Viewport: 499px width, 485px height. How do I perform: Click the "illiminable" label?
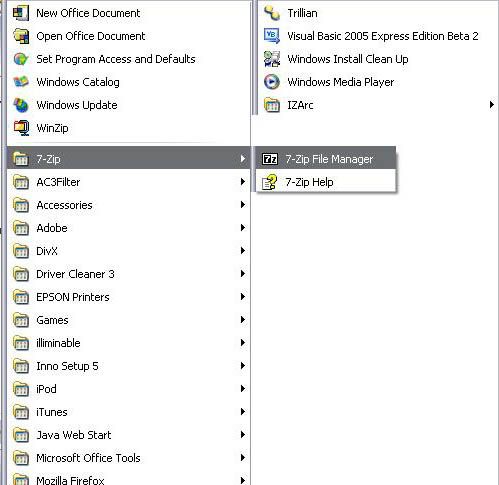58,343
